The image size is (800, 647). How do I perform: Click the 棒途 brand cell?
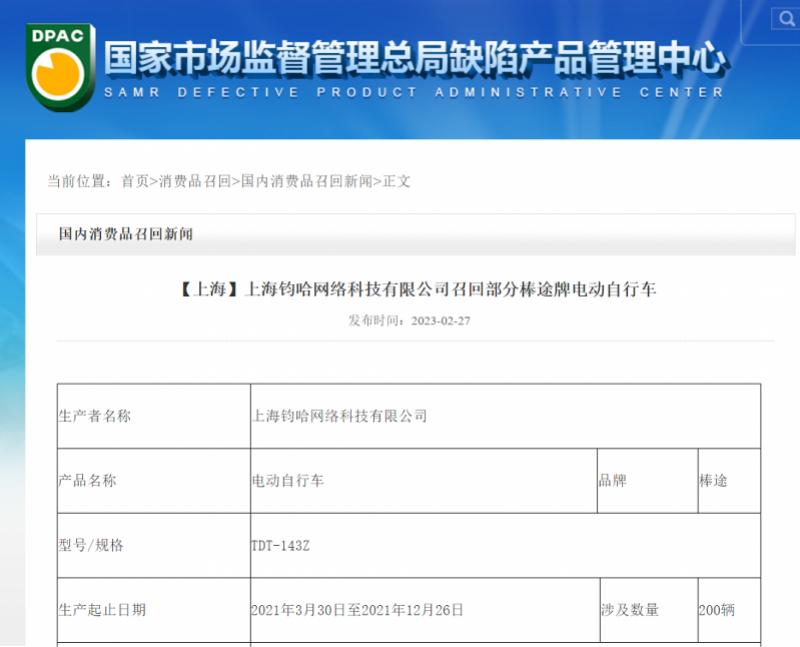coord(729,481)
